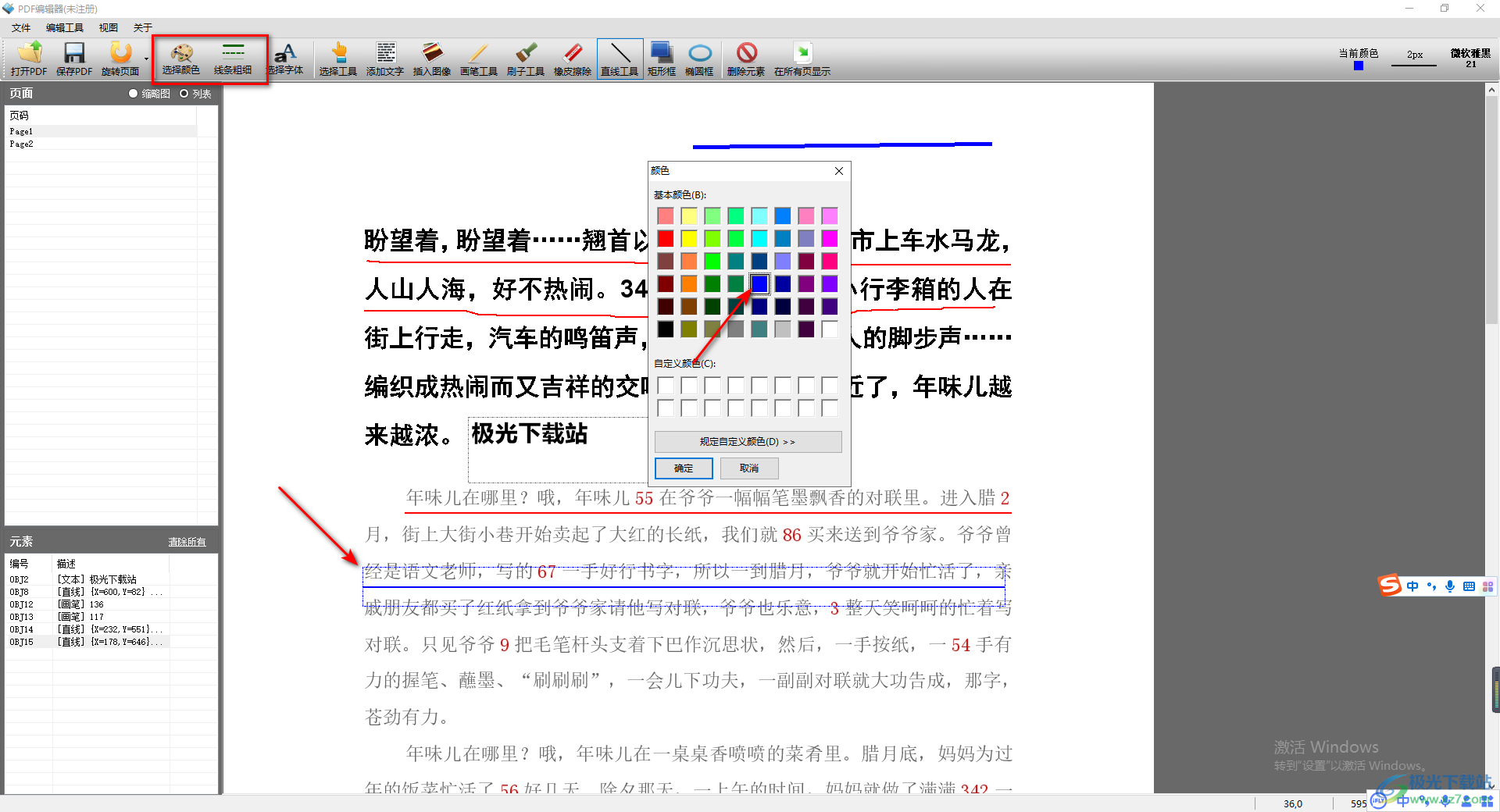Pick the red basic color swatch

(x=666, y=238)
